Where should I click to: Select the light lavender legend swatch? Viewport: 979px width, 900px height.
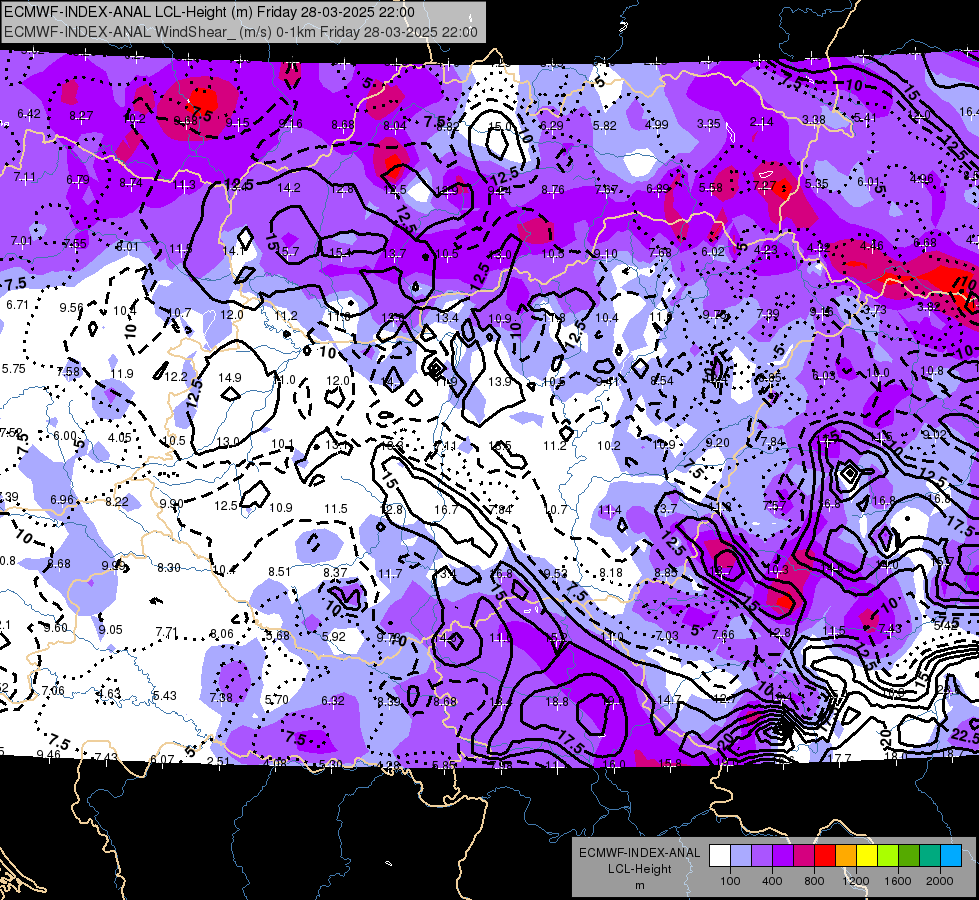(741, 856)
